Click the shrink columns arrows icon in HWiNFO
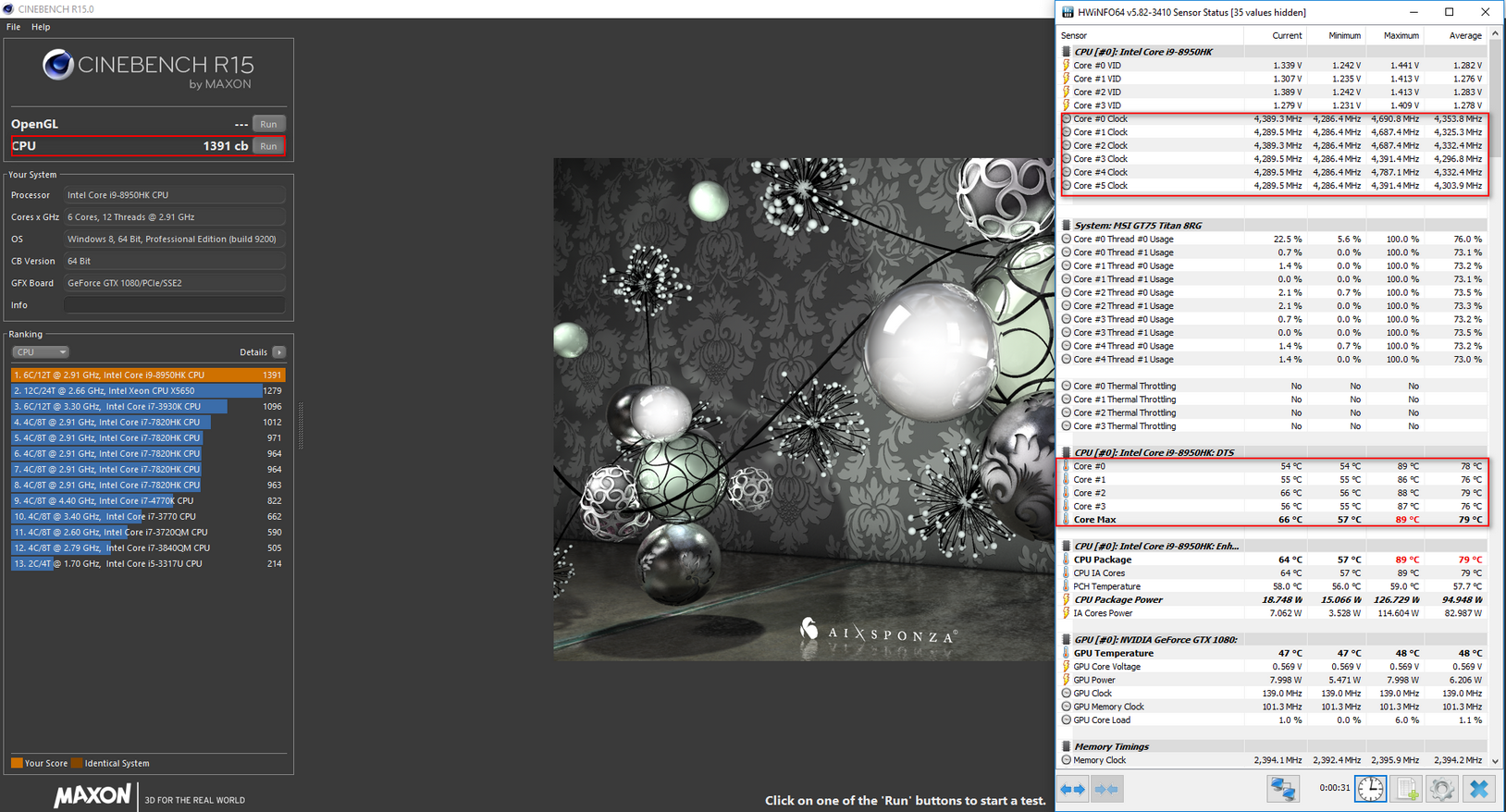Screen dimensions: 1506x812 pos(1106,789)
